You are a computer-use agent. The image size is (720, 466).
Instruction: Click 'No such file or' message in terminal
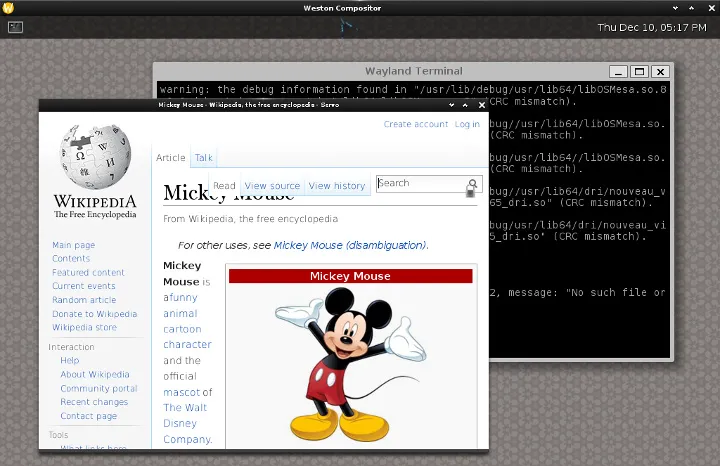[616, 292]
